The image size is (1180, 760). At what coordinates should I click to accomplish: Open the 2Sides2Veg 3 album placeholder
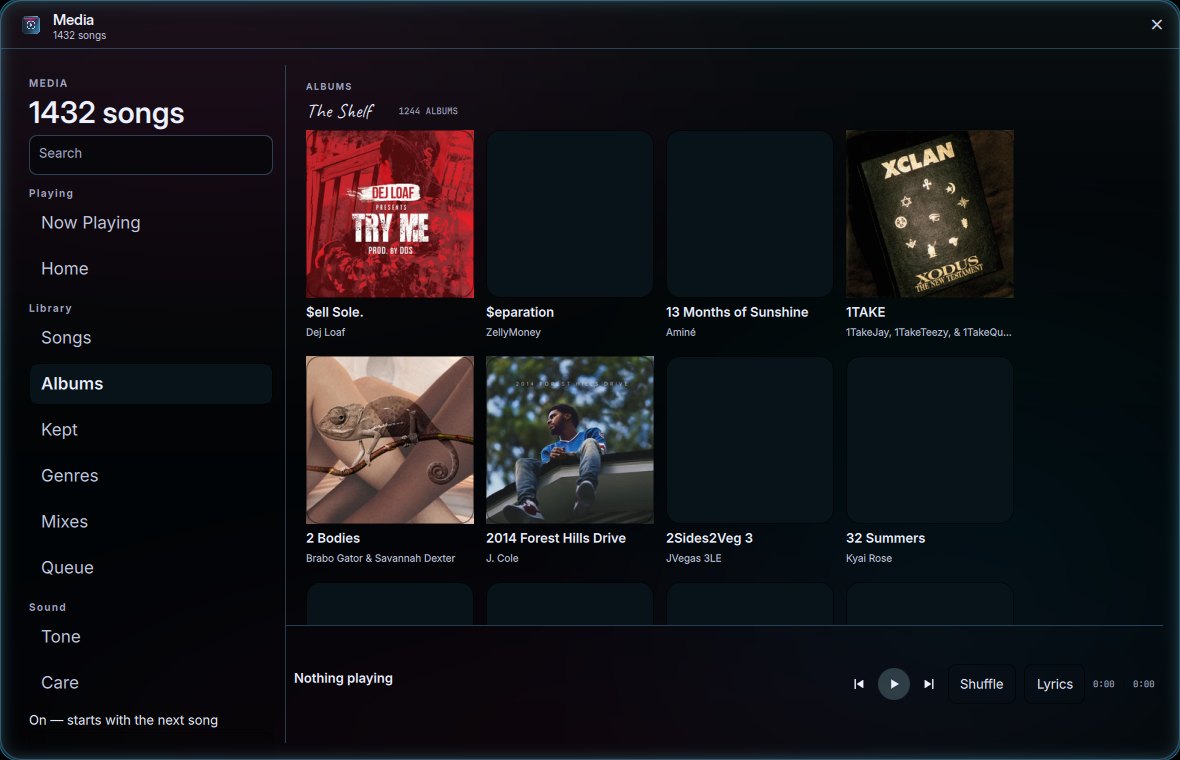(x=750, y=439)
